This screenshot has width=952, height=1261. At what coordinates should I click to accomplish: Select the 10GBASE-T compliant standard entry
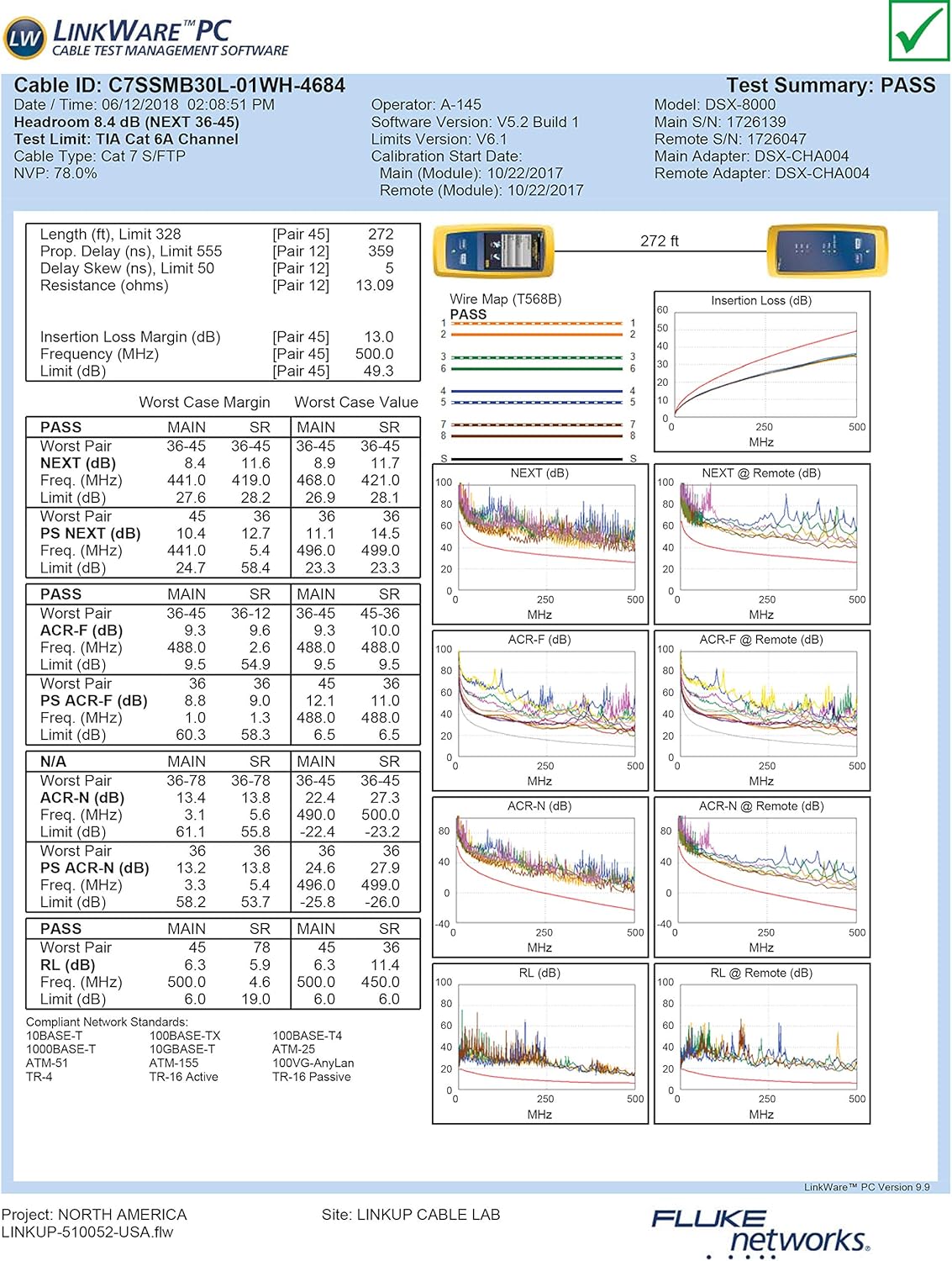pyautogui.click(x=182, y=1049)
